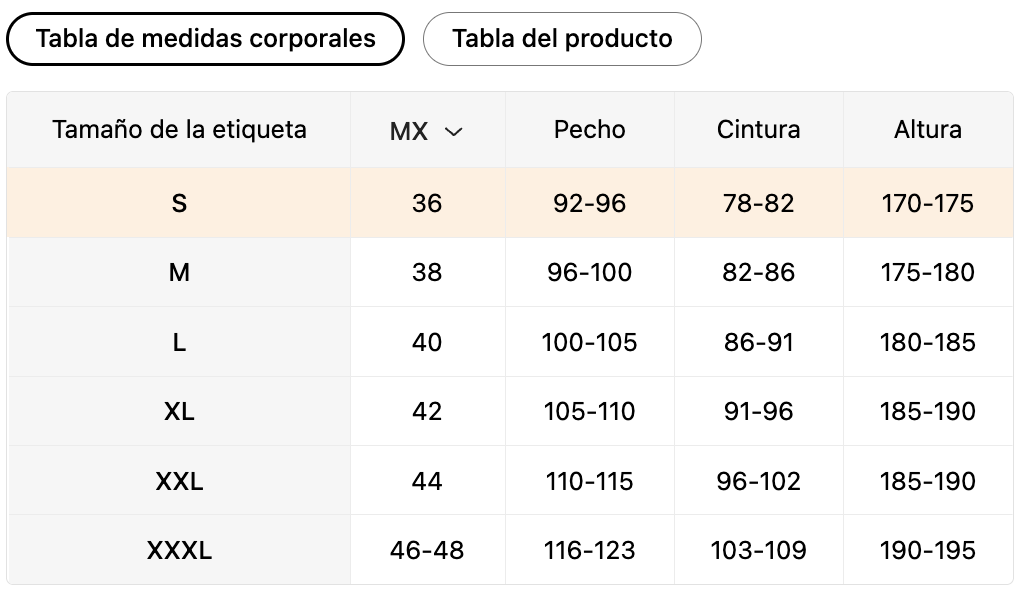Select the XXXL size label cell
Viewport: 1032px width, 598px height.
179,550
